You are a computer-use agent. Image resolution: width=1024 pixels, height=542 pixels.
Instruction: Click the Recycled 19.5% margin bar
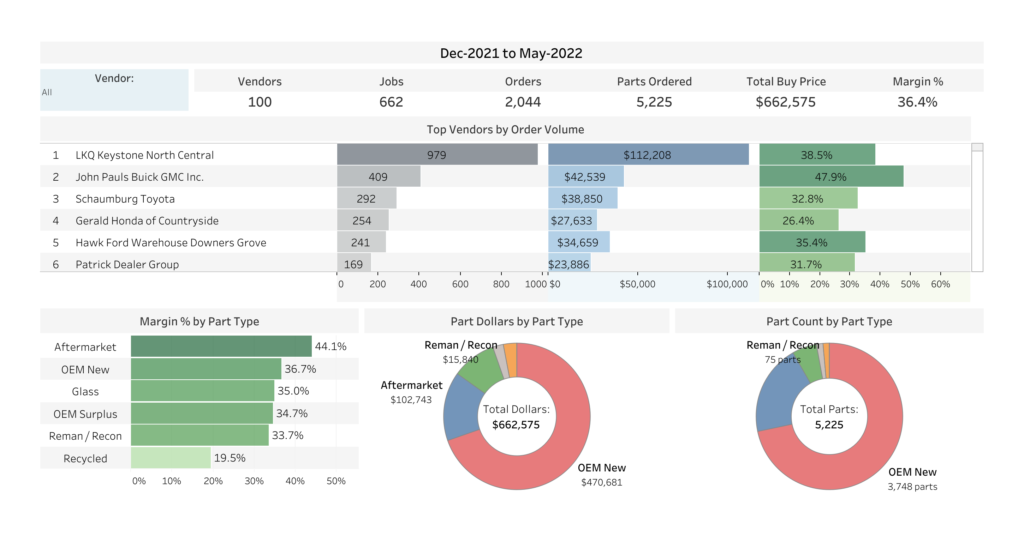(x=171, y=458)
